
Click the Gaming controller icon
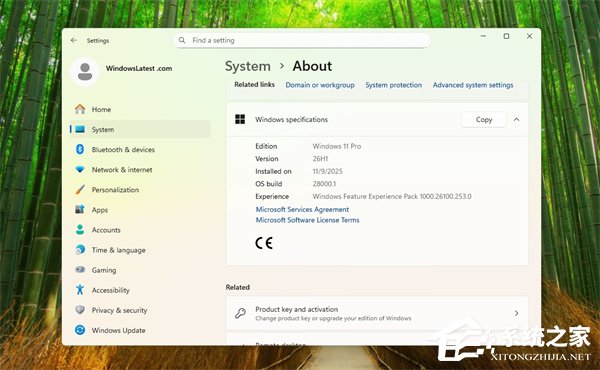pyautogui.click(x=80, y=270)
